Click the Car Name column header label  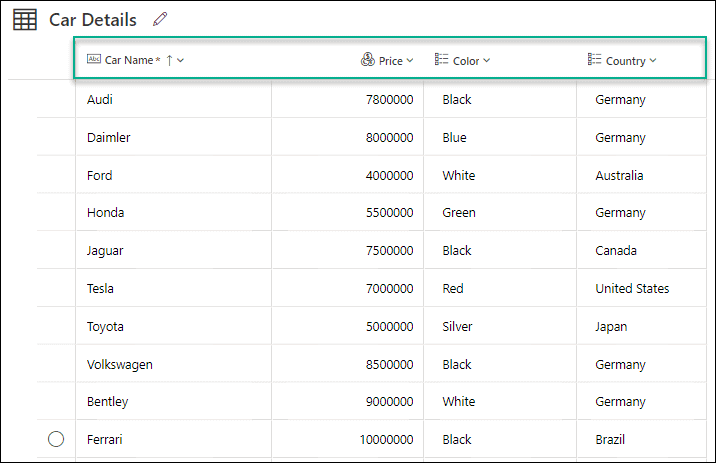point(129,60)
